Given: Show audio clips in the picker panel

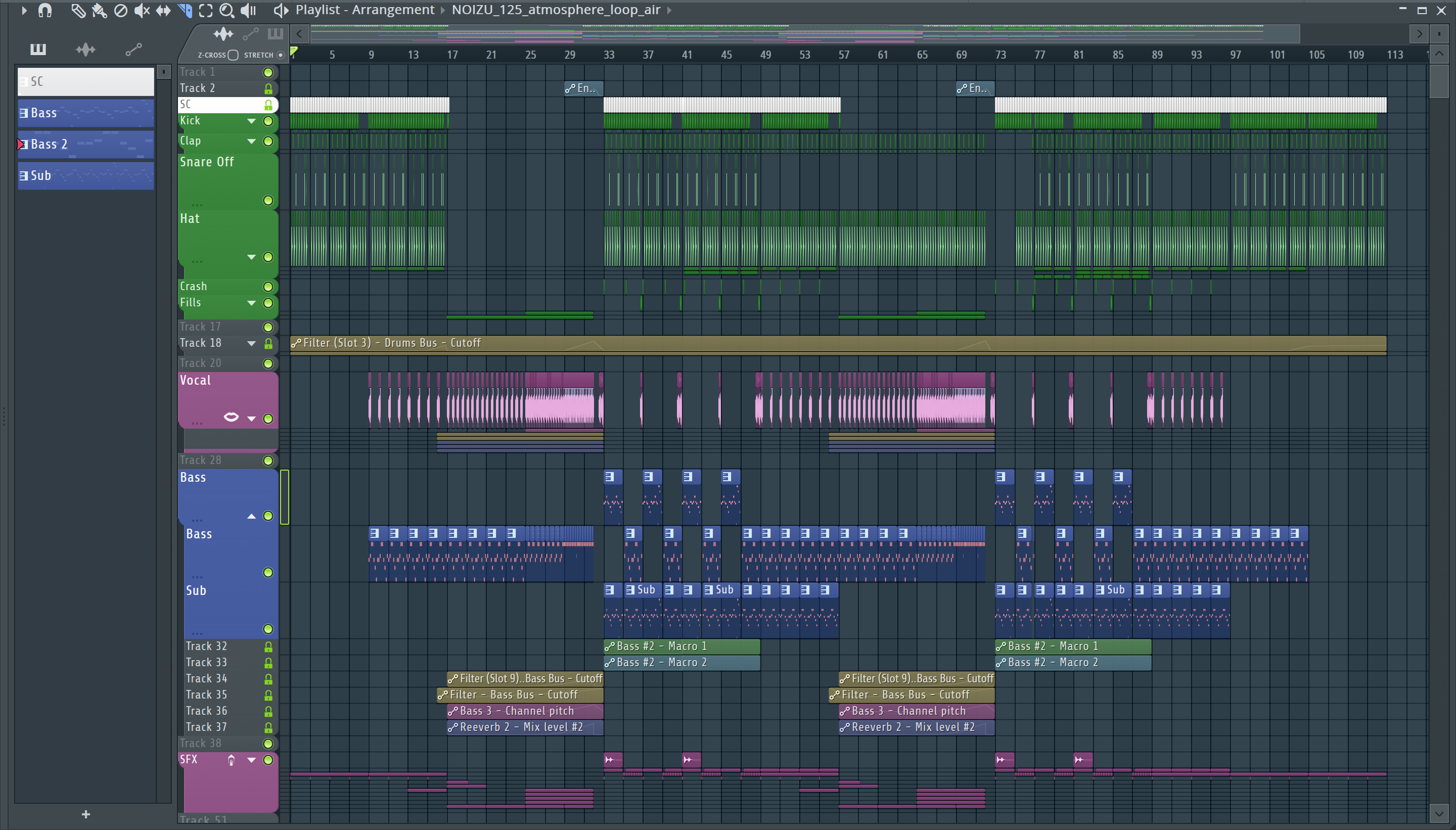Looking at the screenshot, I should click(85, 50).
